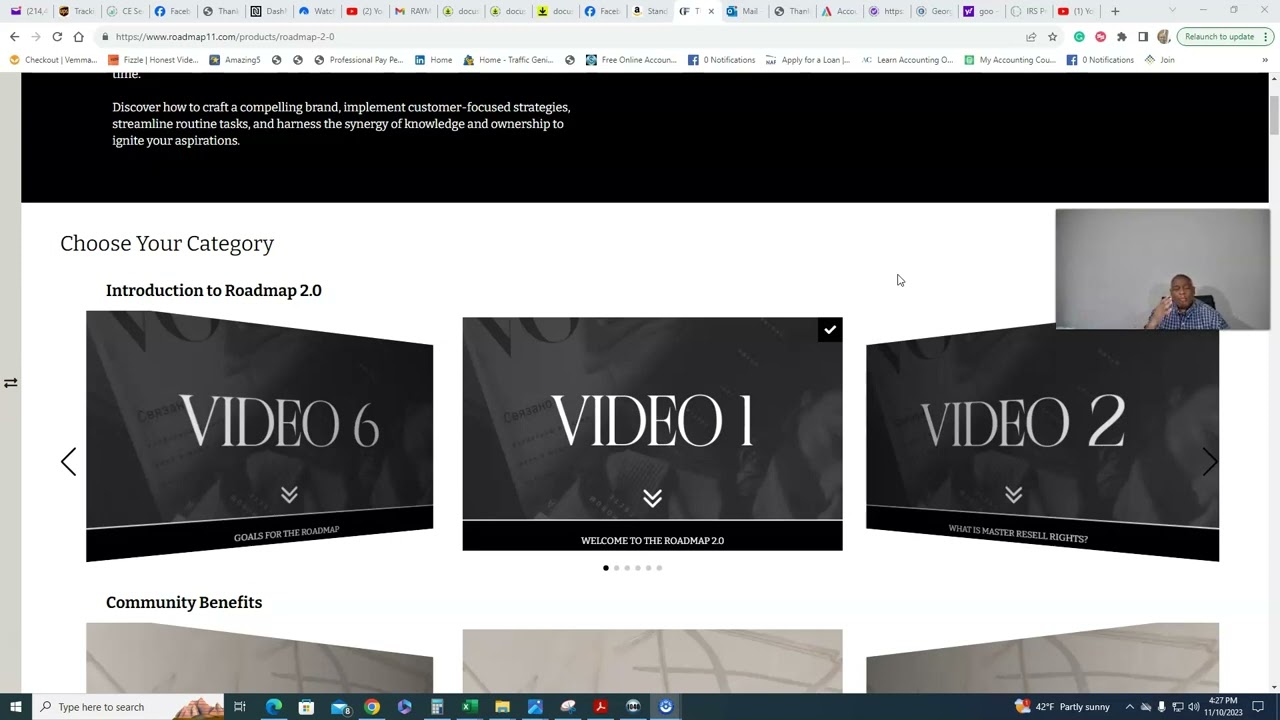
Task: Click the share icon in the address bar
Action: tap(1031, 37)
